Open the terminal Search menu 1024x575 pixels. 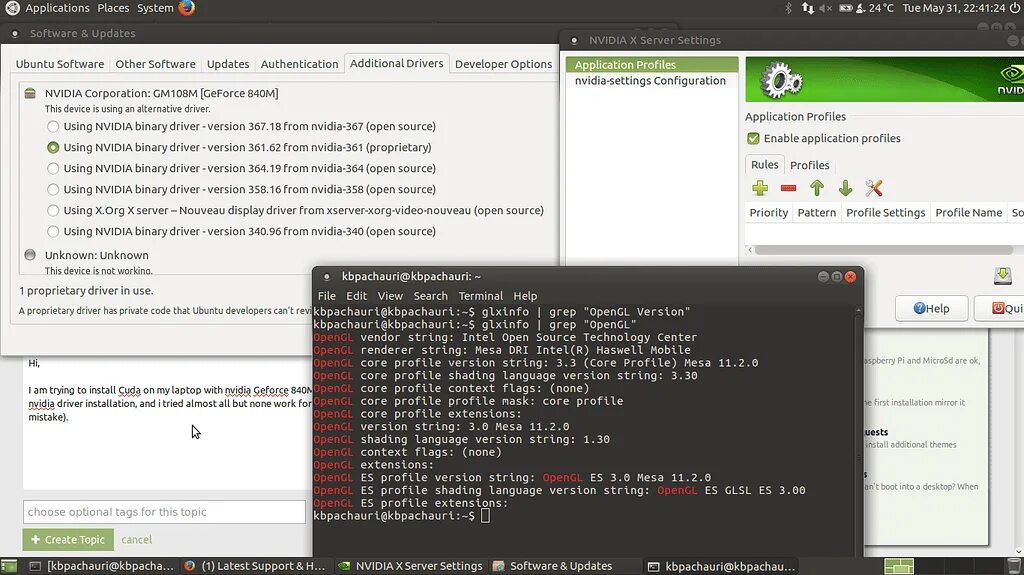point(430,295)
